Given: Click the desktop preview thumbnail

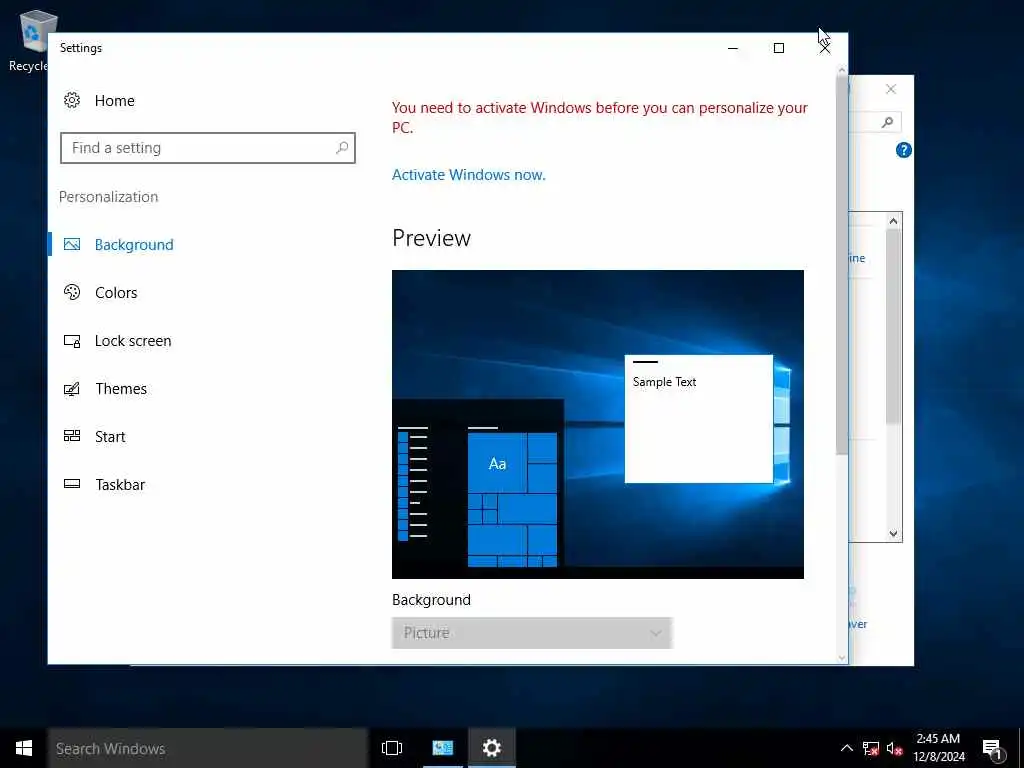Looking at the screenshot, I should 598,424.
